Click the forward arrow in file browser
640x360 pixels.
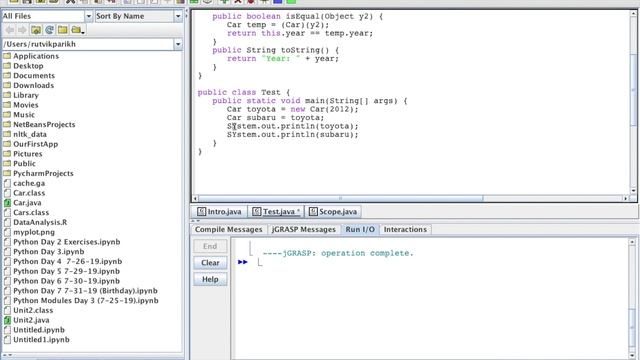(22, 30)
